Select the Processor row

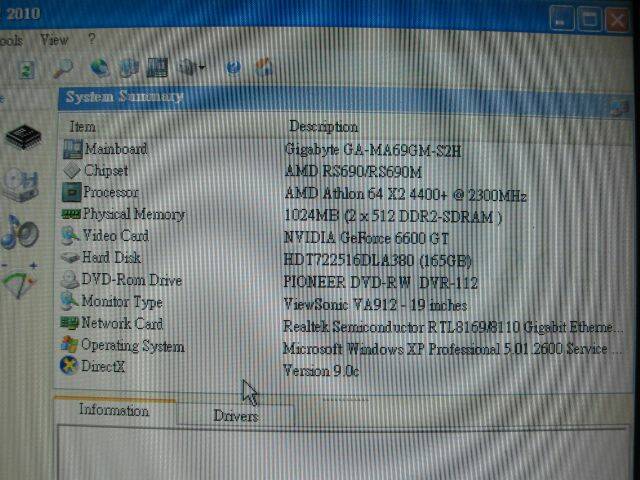pos(345,193)
